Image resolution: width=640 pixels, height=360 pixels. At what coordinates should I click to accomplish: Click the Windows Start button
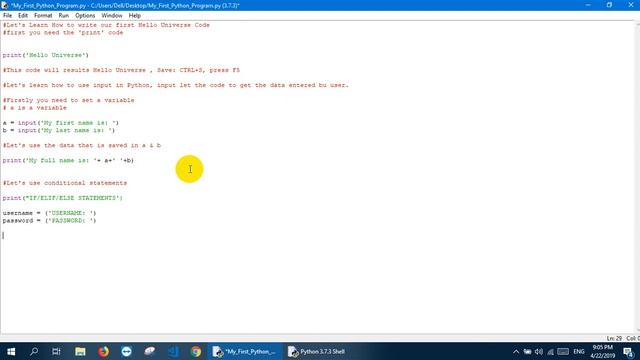click(11, 351)
